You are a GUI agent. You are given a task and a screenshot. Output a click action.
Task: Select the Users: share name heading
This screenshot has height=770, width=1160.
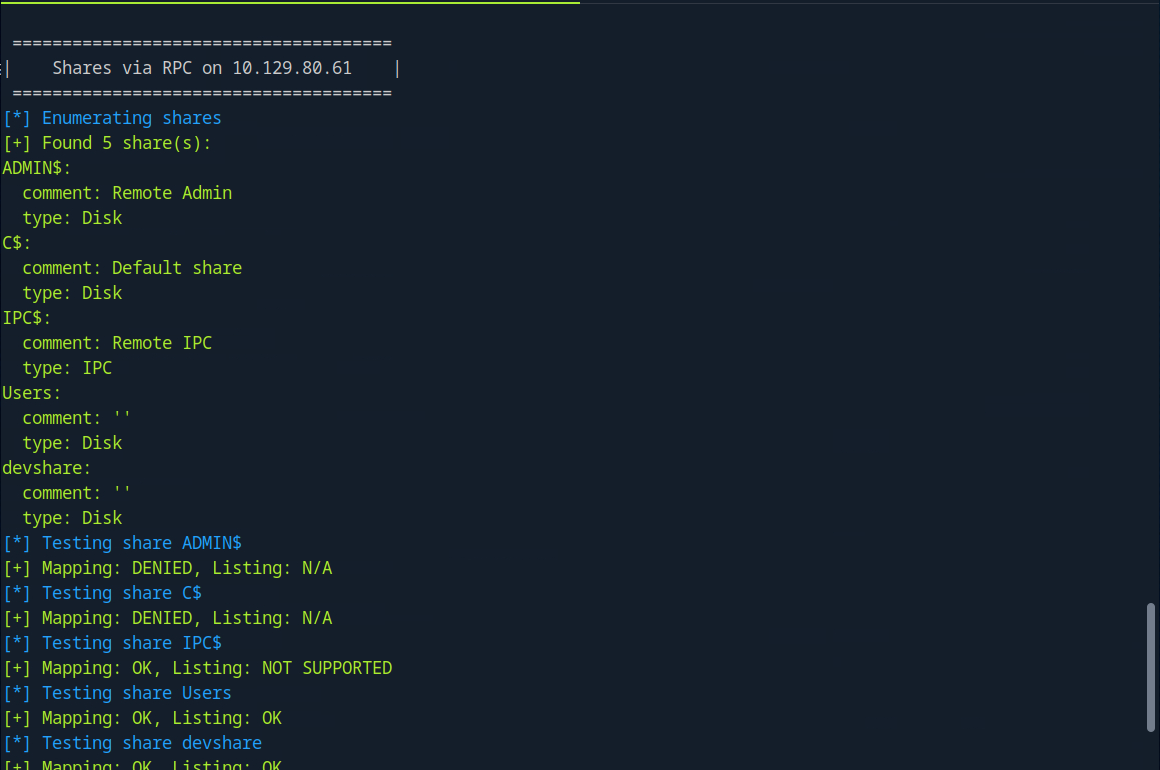[x=32, y=393]
